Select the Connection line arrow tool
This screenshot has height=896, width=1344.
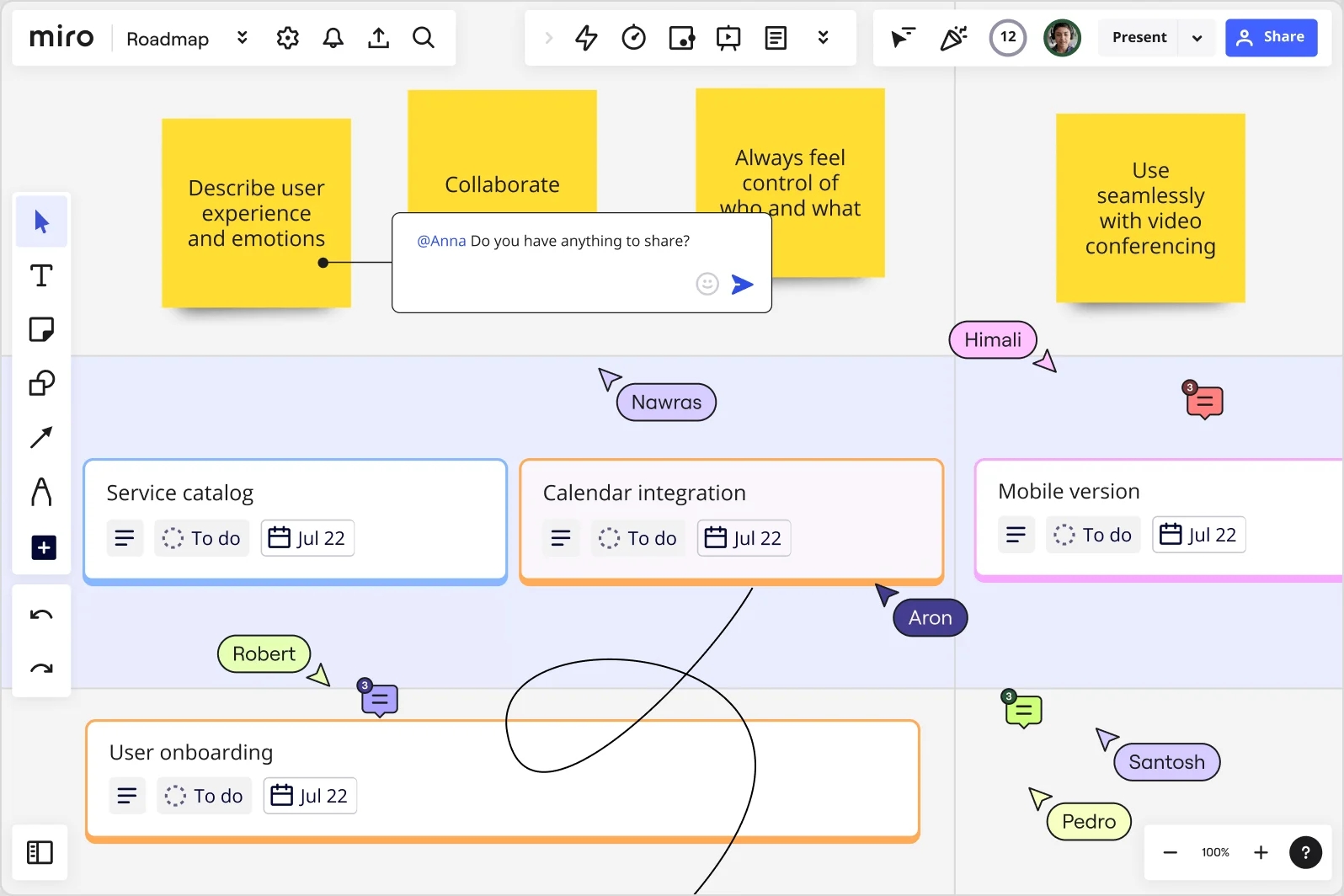point(41,437)
